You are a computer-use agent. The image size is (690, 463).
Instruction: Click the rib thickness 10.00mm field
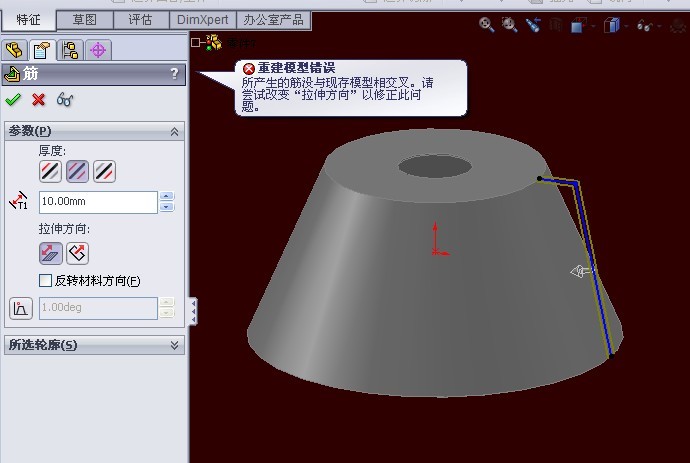click(98, 202)
